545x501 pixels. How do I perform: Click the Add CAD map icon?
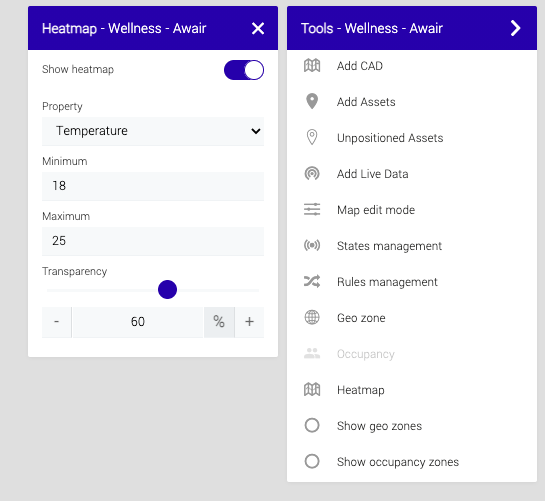click(x=312, y=66)
